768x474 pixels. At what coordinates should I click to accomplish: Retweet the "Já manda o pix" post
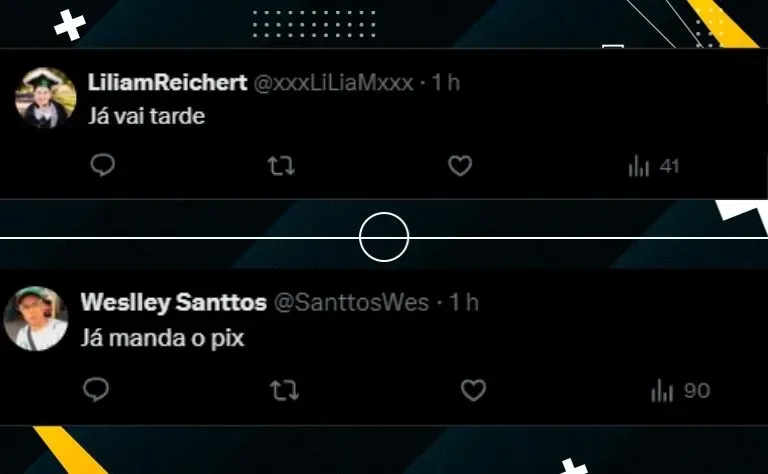(x=284, y=391)
